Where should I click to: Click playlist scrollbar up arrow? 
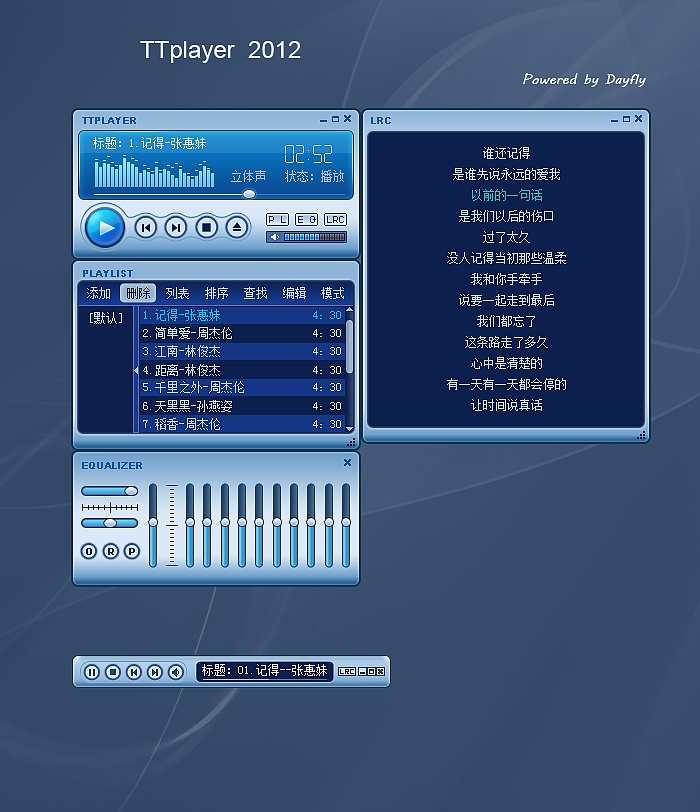tap(349, 310)
